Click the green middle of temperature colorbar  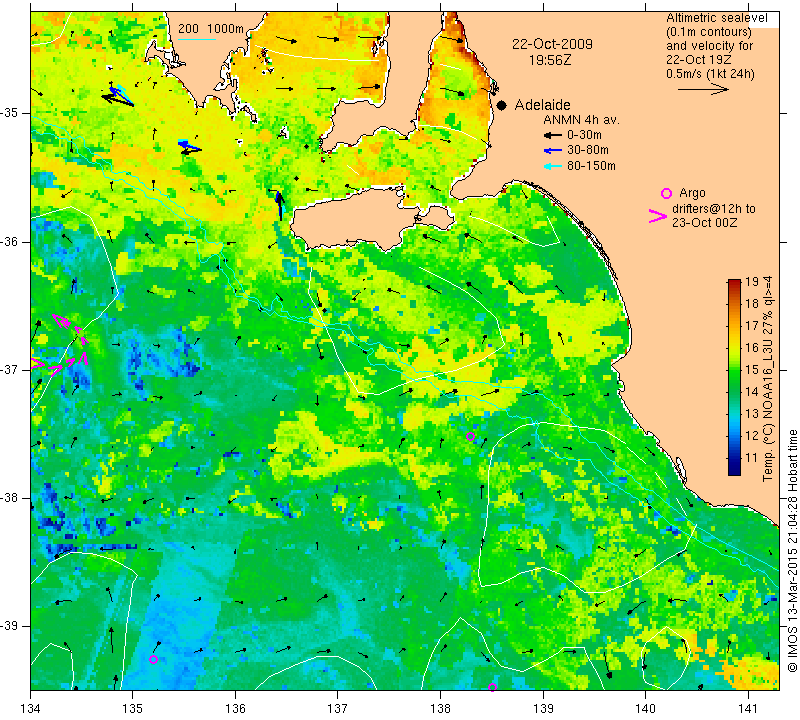[734, 377]
